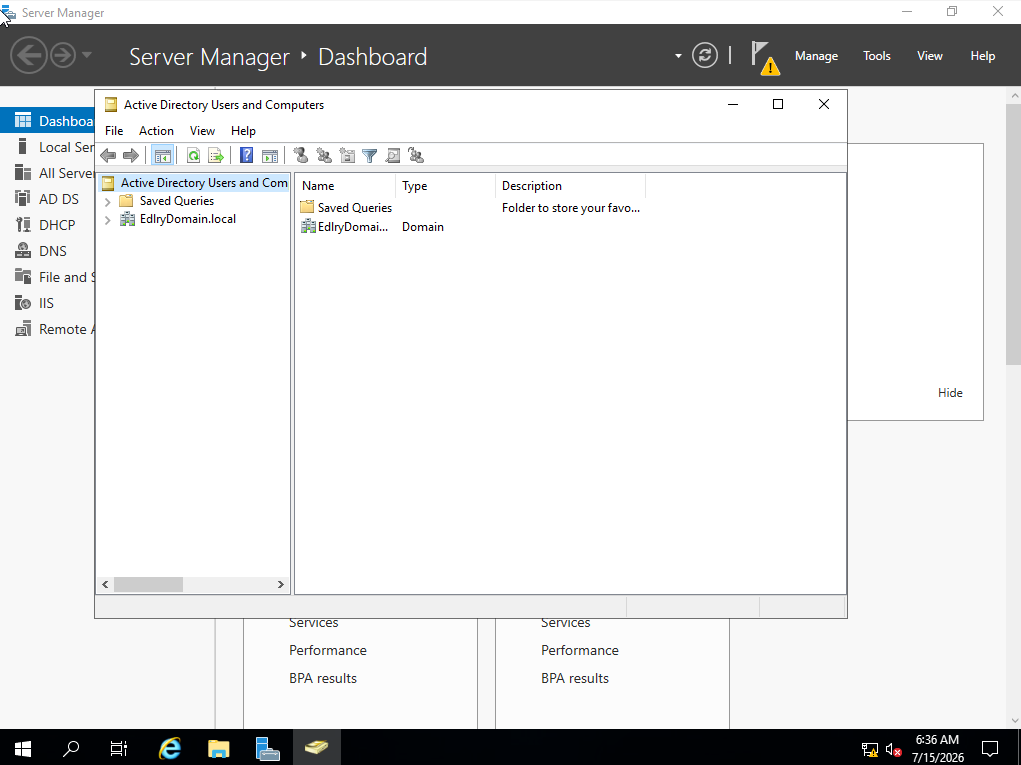Select DNS in Server Manager sidebar

(48, 251)
